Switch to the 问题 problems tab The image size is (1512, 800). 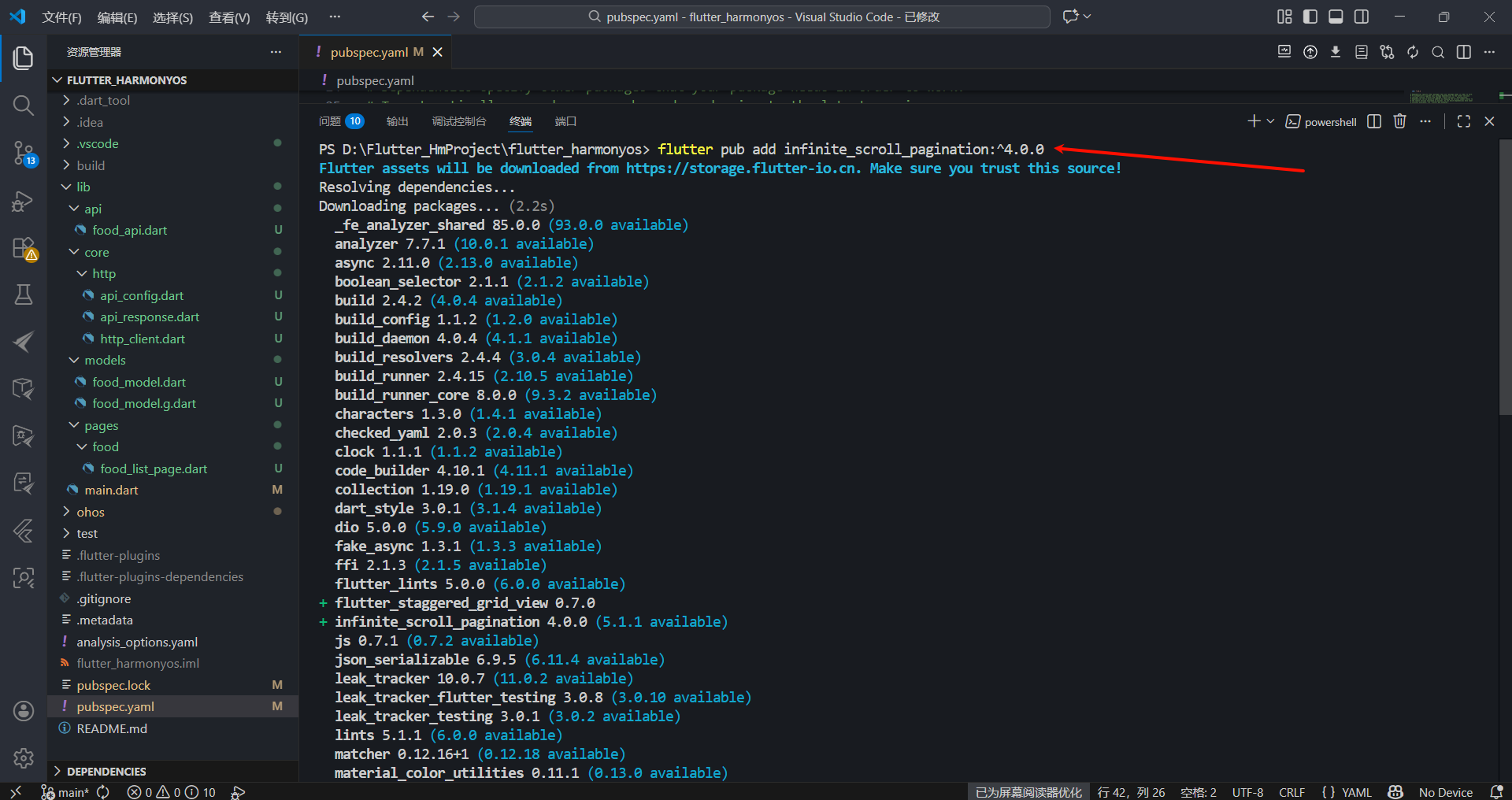coord(330,121)
